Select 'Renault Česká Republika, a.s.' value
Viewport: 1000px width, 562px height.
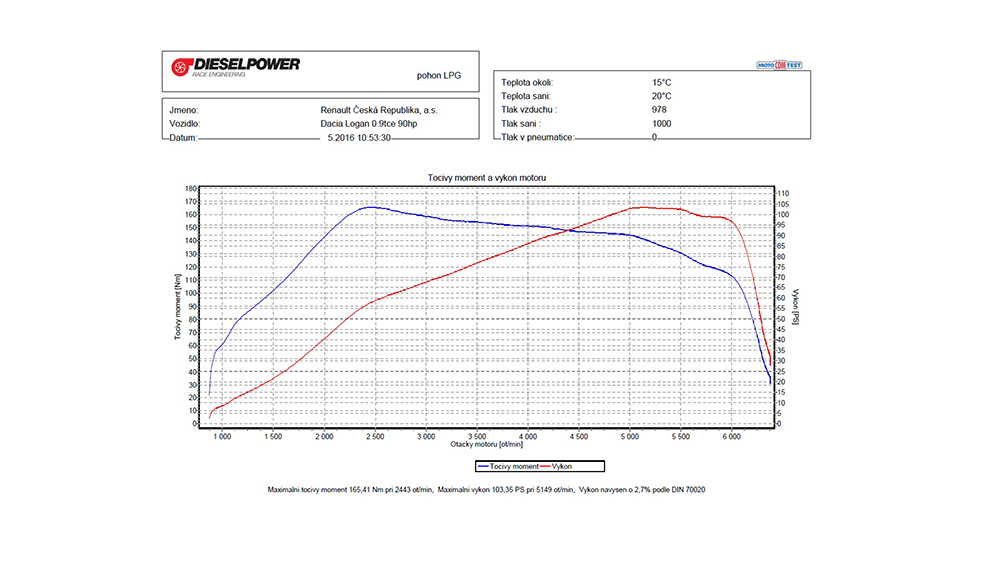click(379, 110)
